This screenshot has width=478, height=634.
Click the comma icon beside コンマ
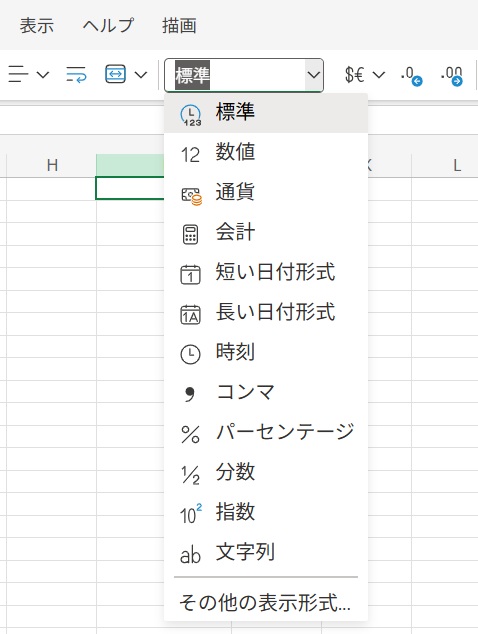189,394
